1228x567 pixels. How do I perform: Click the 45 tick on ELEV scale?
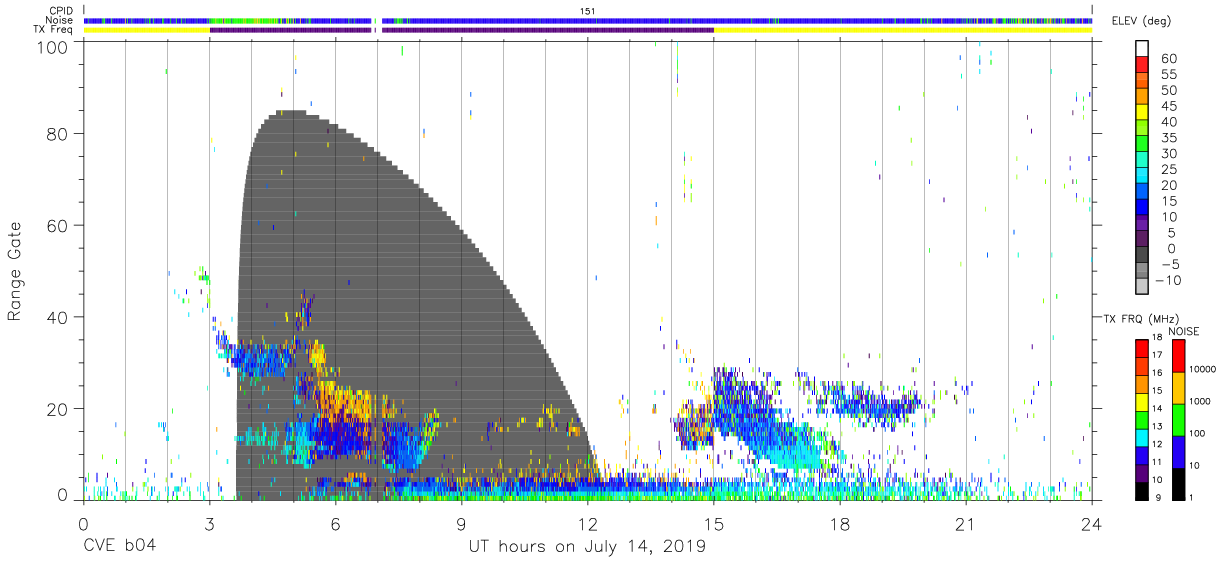[x=1168, y=107]
